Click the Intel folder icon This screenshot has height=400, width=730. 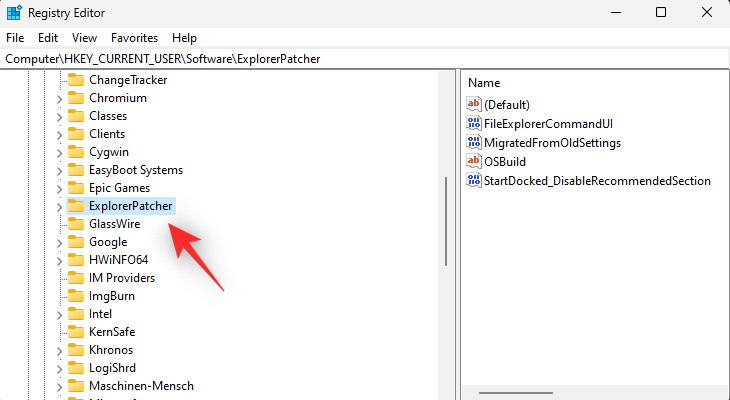coord(75,314)
